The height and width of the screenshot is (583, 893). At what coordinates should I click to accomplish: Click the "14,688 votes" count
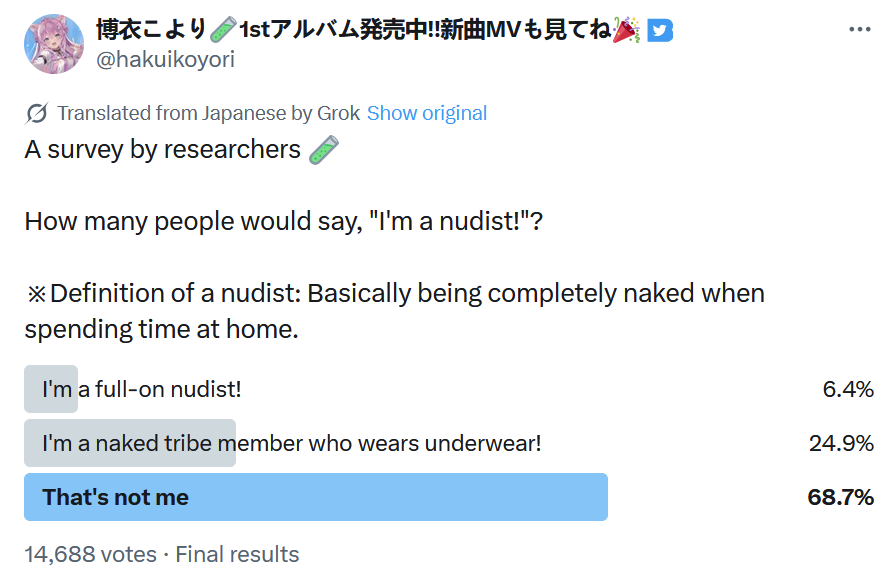[90, 554]
